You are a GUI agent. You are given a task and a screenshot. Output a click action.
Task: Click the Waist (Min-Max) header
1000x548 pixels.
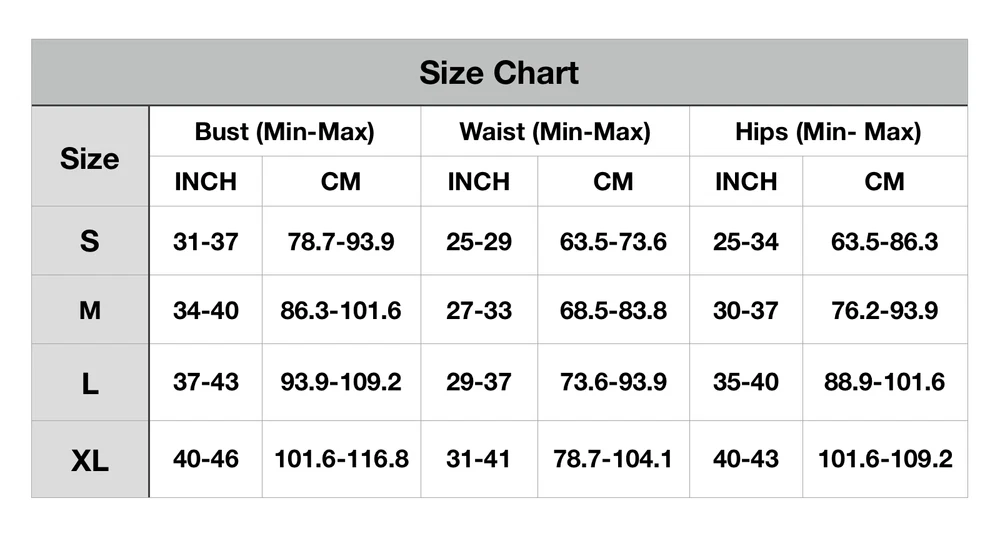point(554,132)
